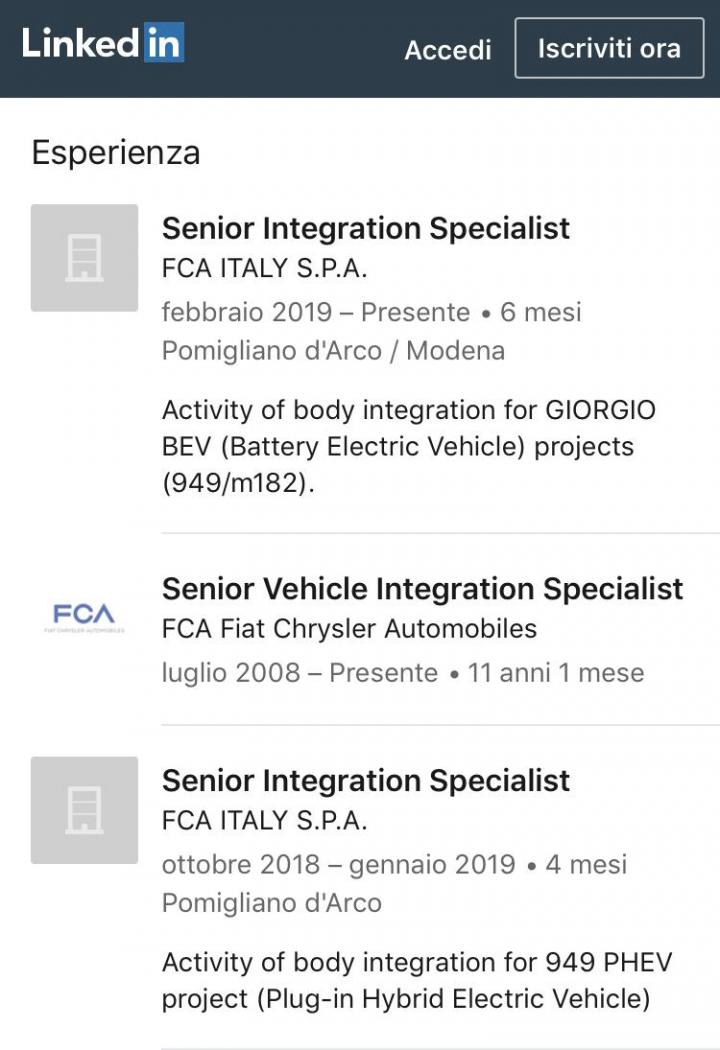Click the LinkedIn logo in the header

point(103,44)
